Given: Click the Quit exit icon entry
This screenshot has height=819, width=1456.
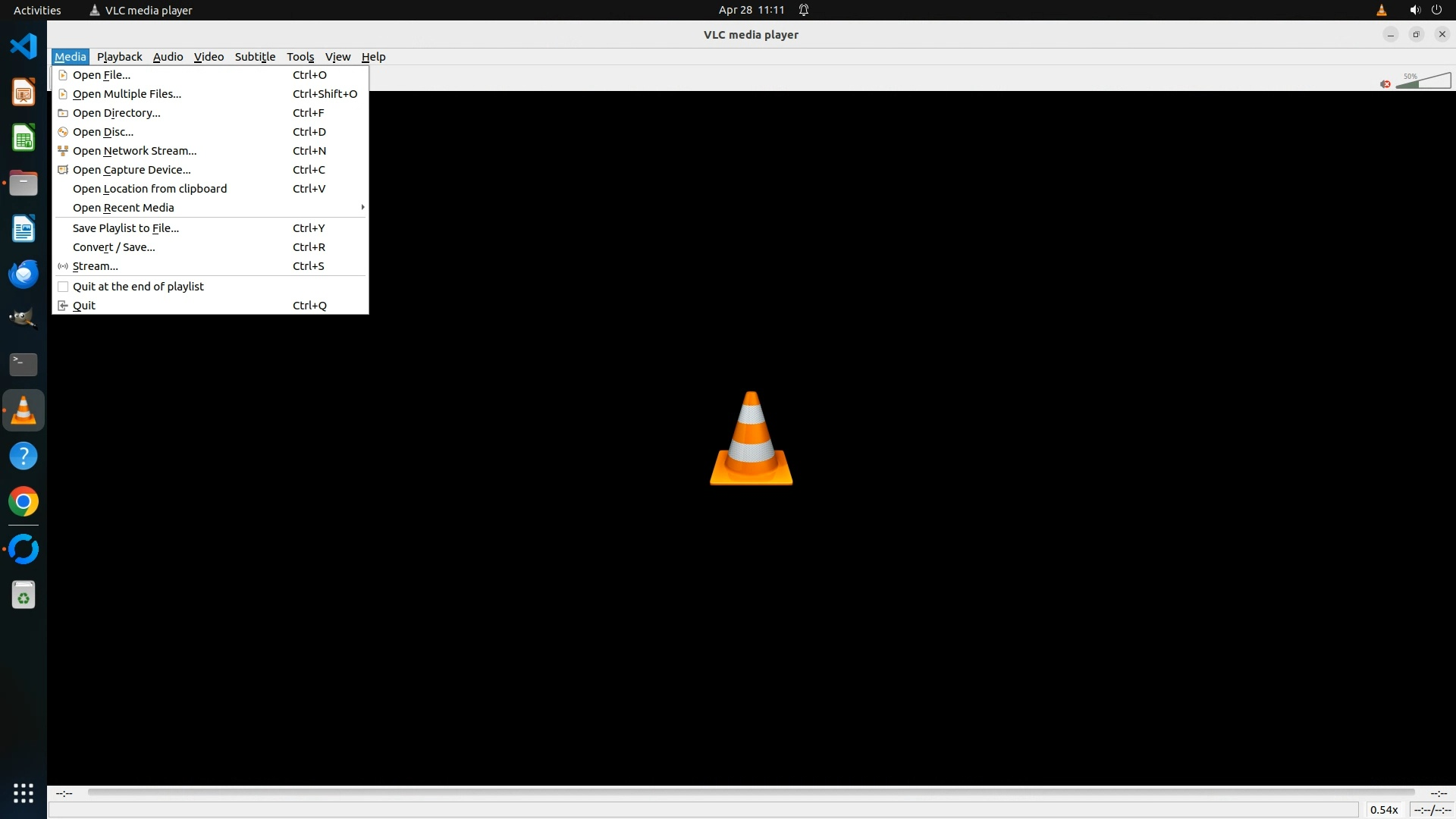Looking at the screenshot, I should tap(63, 306).
